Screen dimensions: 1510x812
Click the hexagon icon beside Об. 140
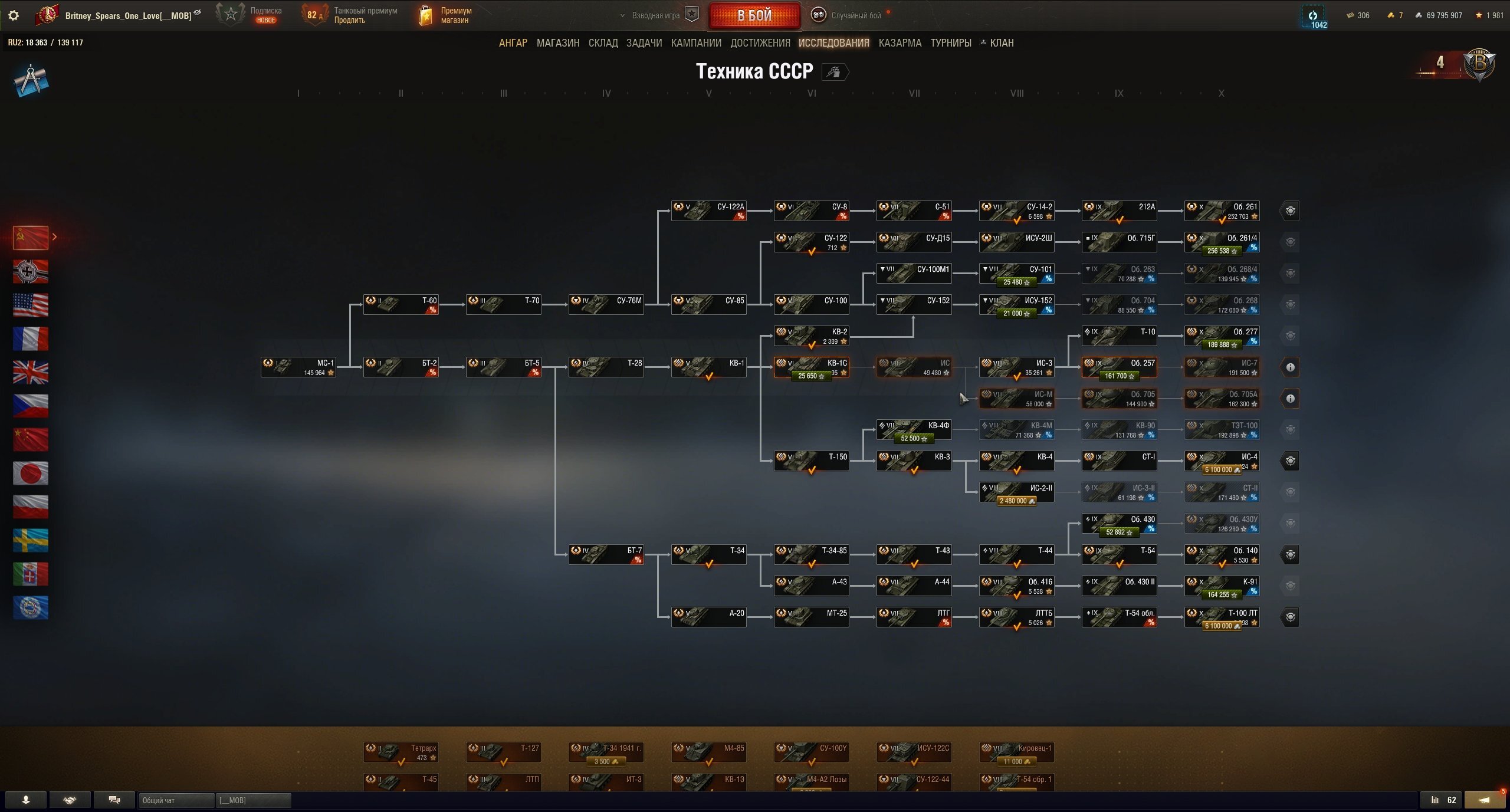(1290, 555)
